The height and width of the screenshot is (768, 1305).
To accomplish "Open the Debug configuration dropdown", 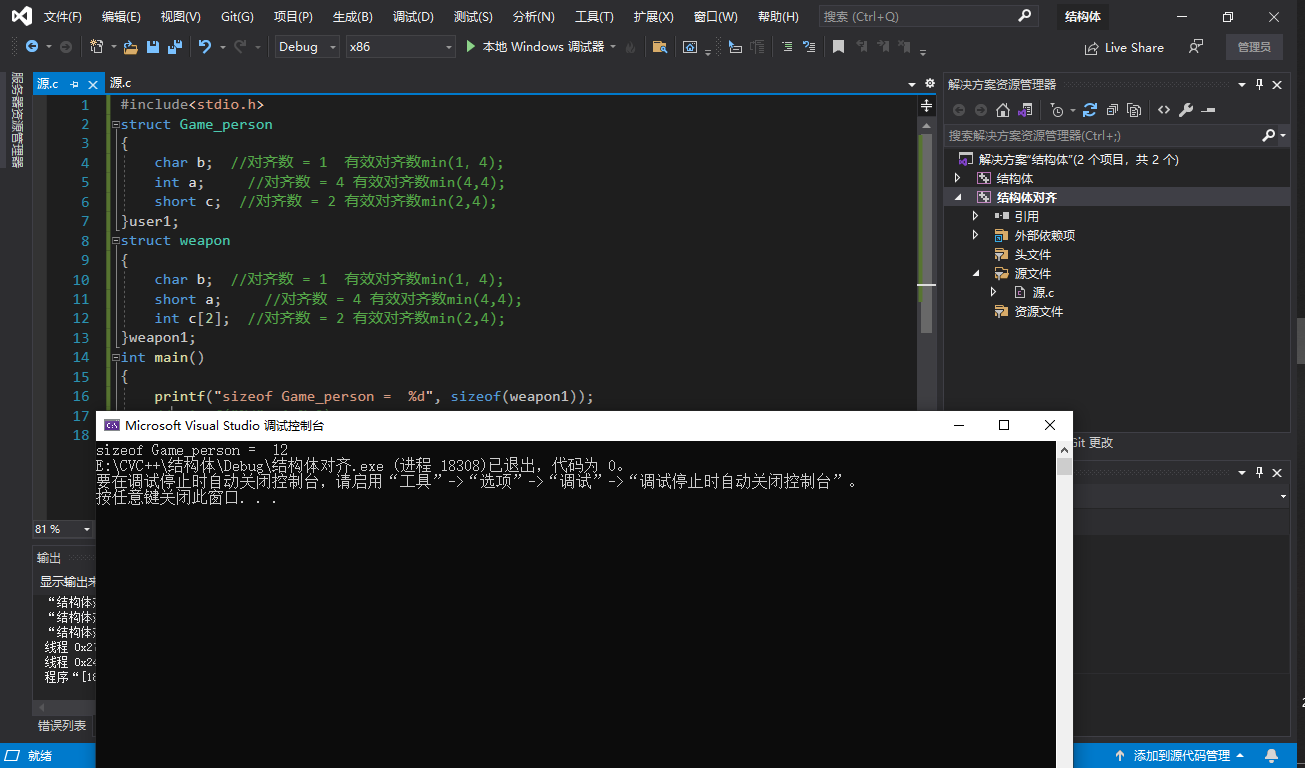I will pos(306,47).
